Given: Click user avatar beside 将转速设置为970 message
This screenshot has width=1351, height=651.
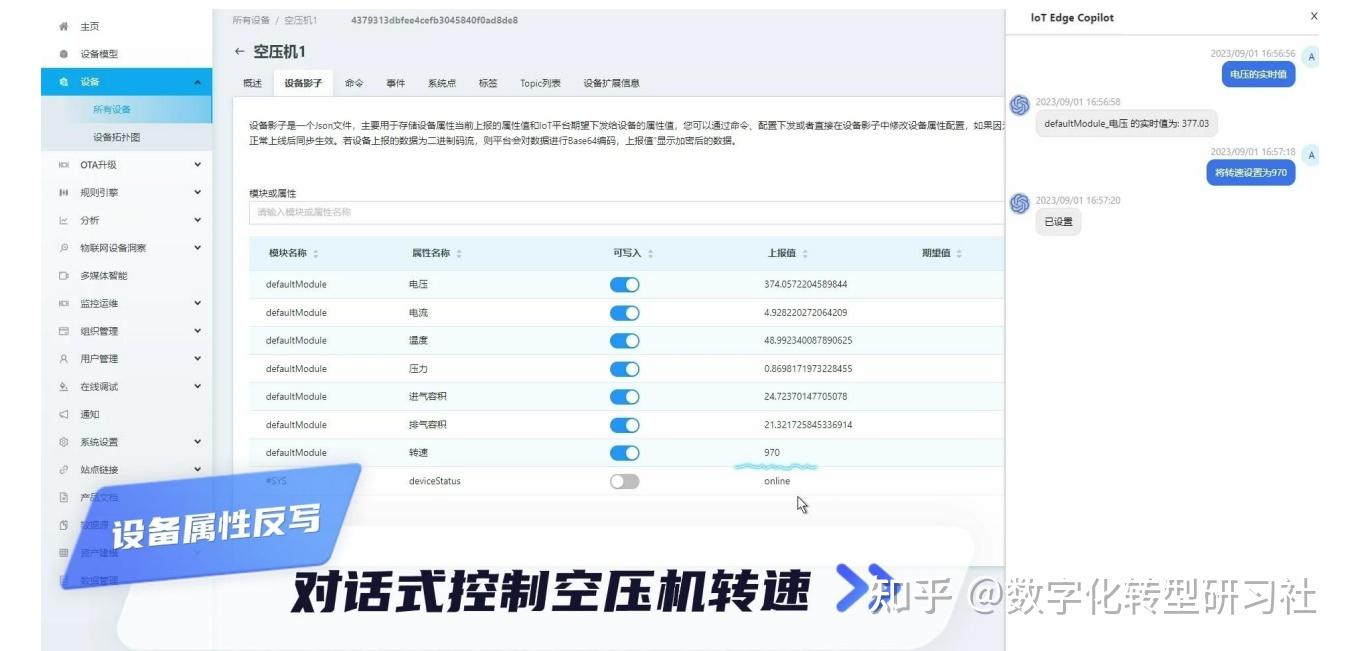Looking at the screenshot, I should (1311, 155).
